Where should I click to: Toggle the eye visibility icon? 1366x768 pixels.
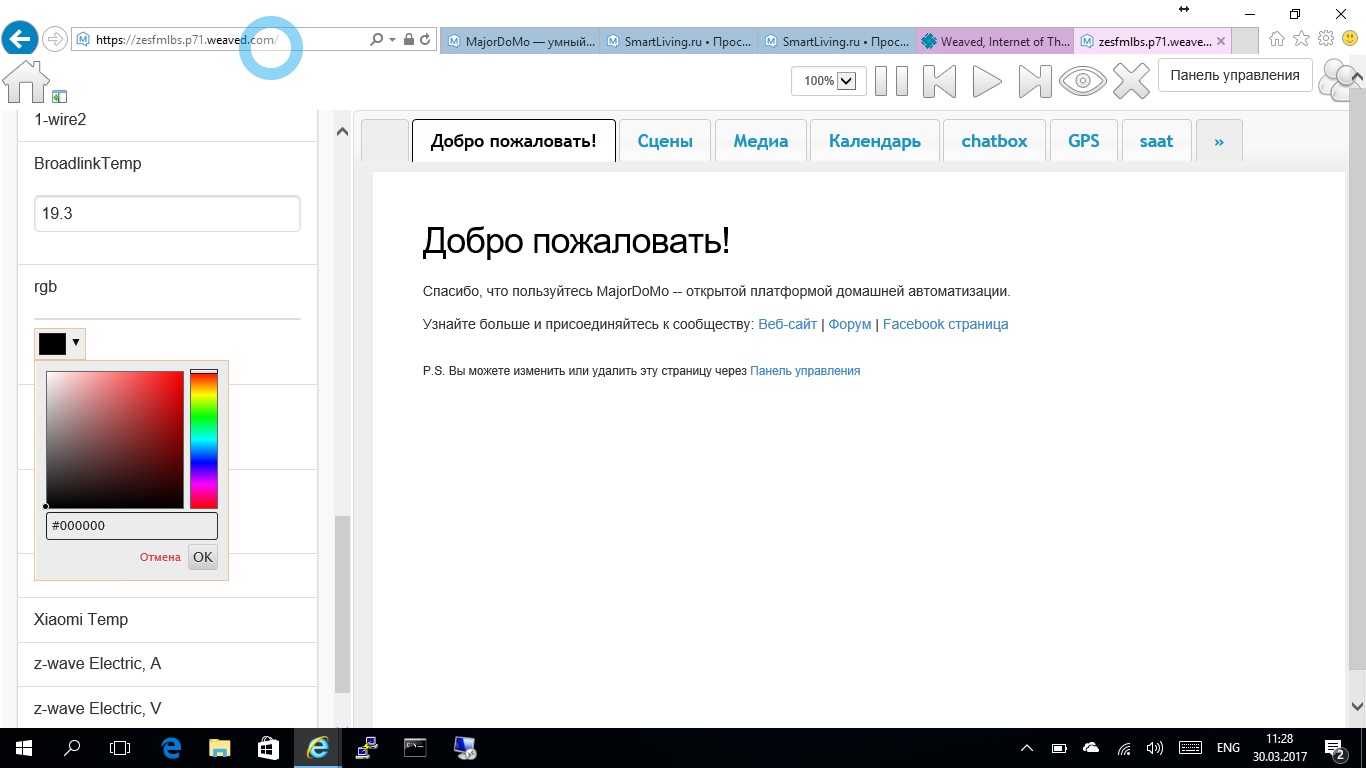click(x=1082, y=81)
